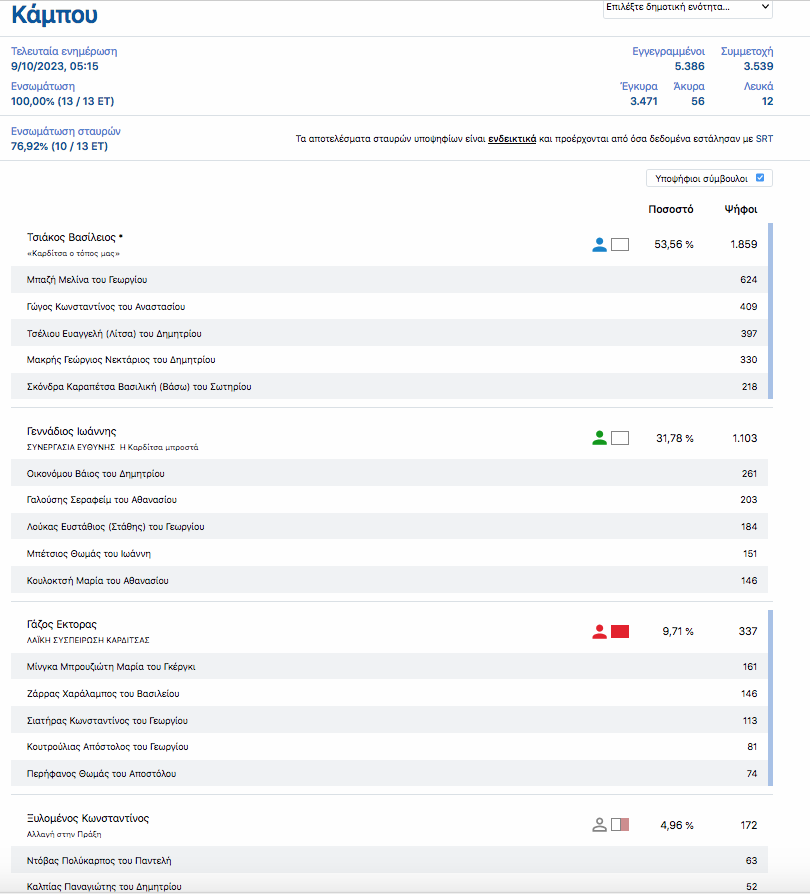This screenshot has height=894, width=810.
Task: Select candidate Μπαζή Μελίνα του Γεωργίου row
Action: [x=87, y=280]
